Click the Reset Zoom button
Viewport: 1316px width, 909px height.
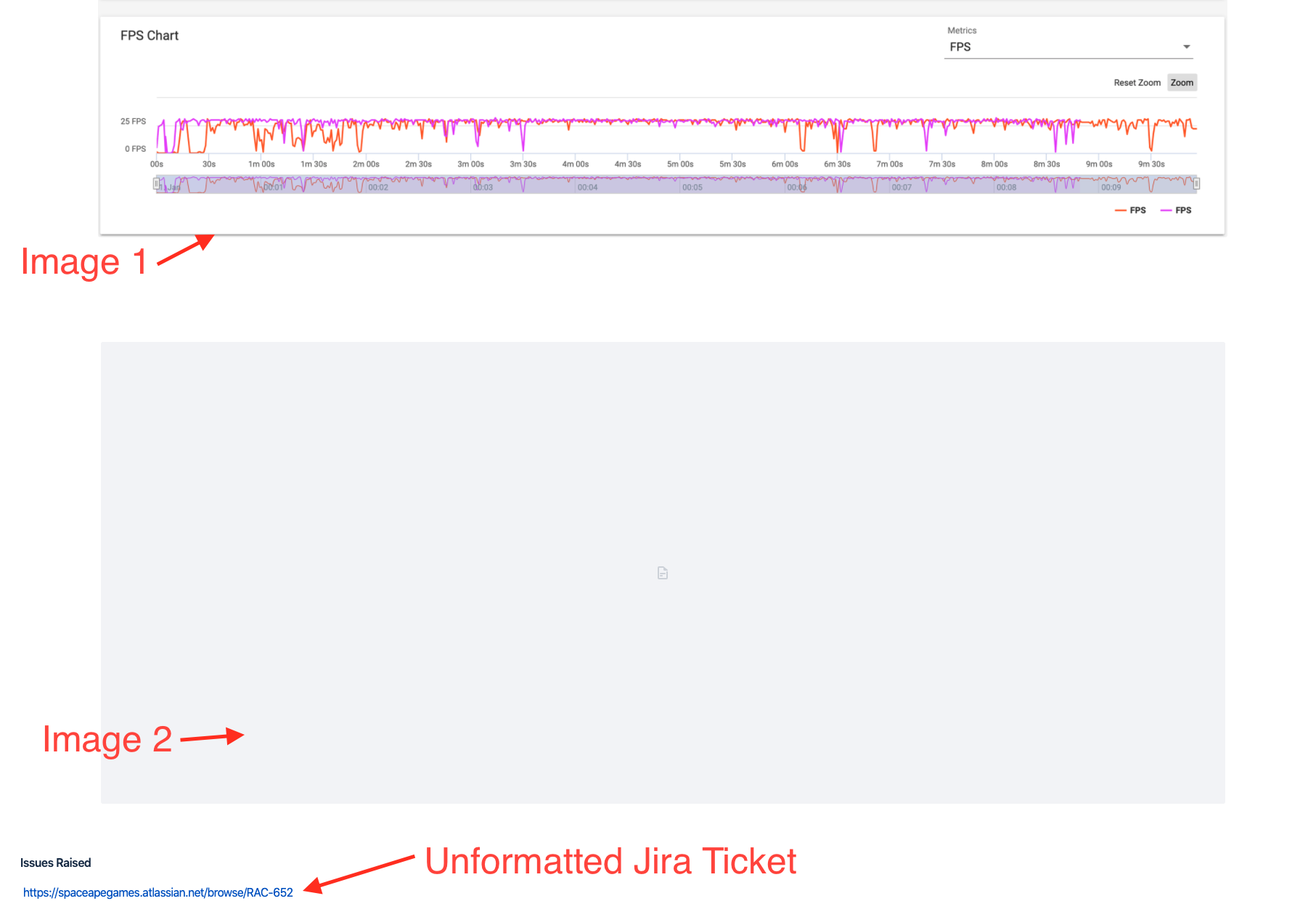click(x=1137, y=83)
